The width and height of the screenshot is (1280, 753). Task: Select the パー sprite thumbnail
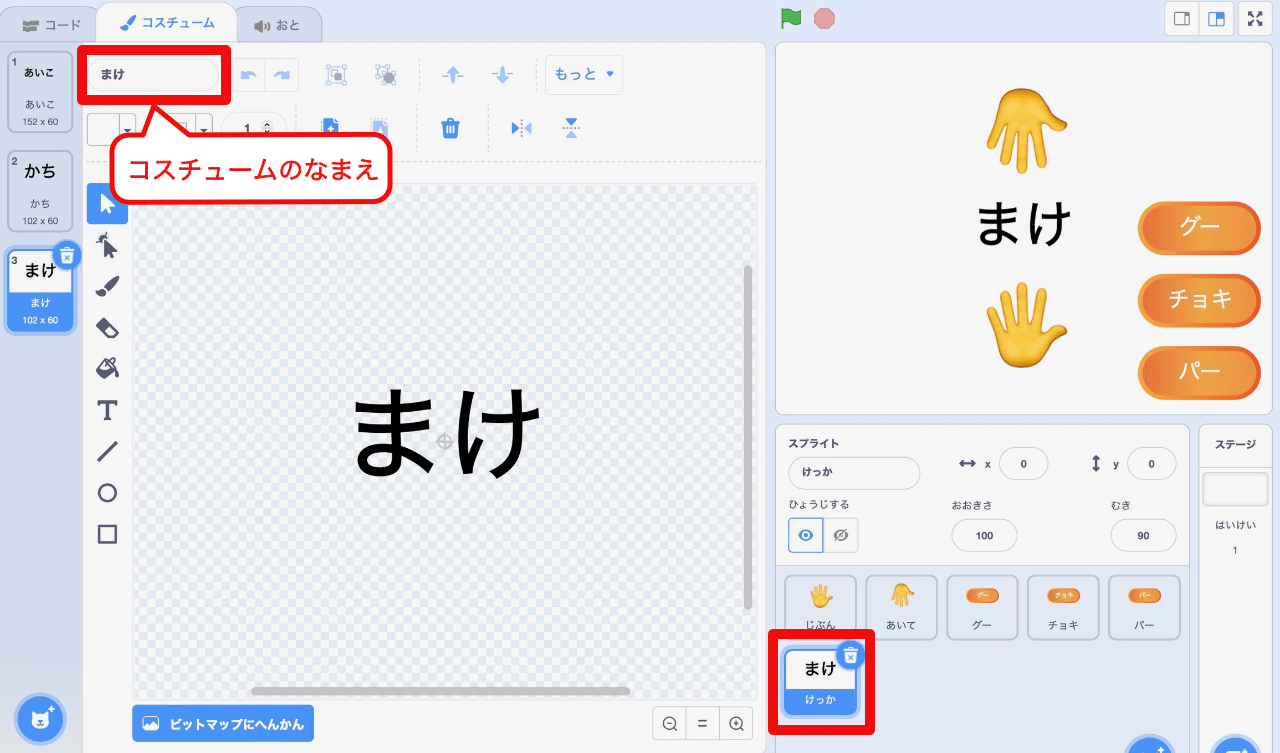point(1144,607)
